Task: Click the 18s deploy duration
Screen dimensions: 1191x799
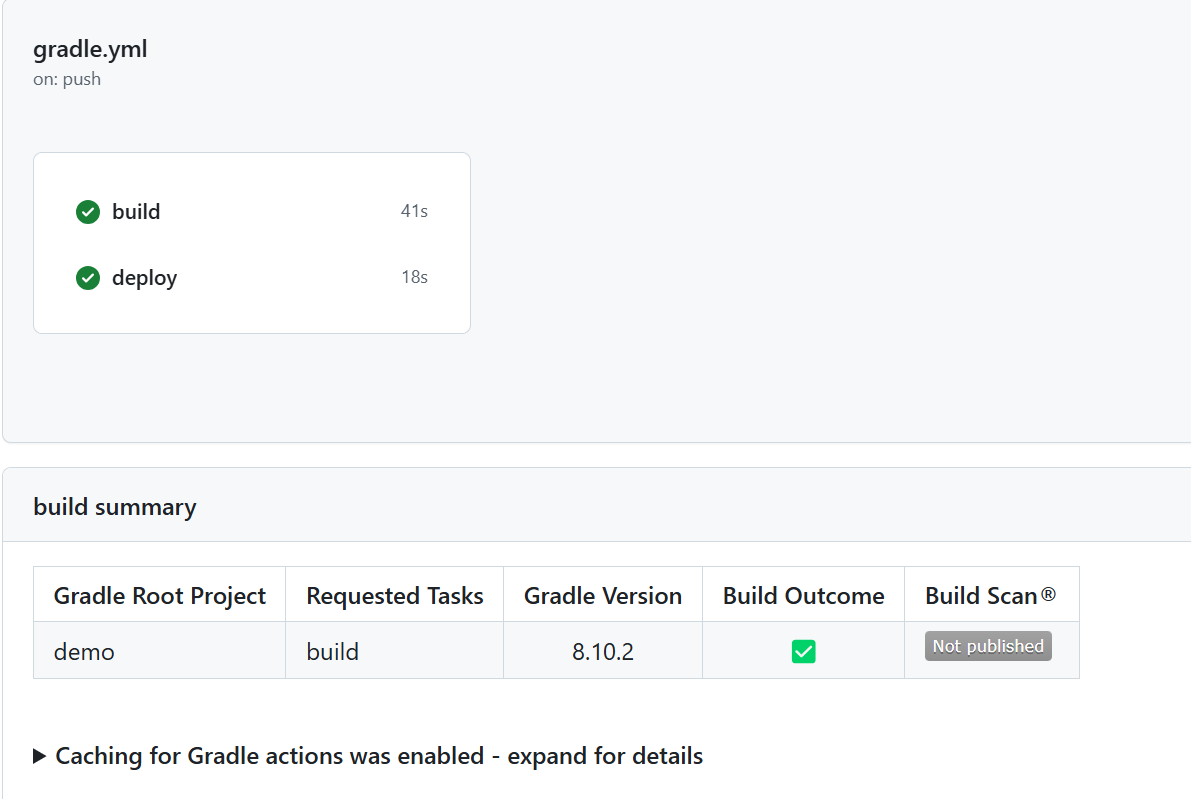Action: pos(414,278)
